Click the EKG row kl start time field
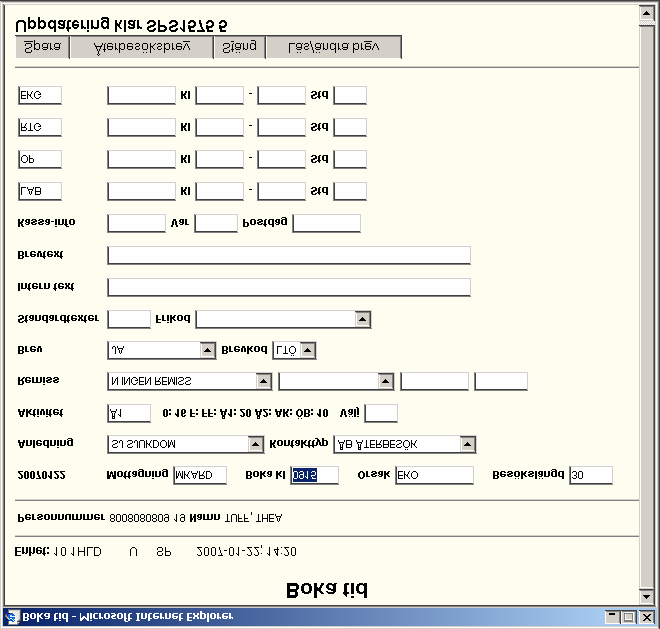 (x=220, y=95)
